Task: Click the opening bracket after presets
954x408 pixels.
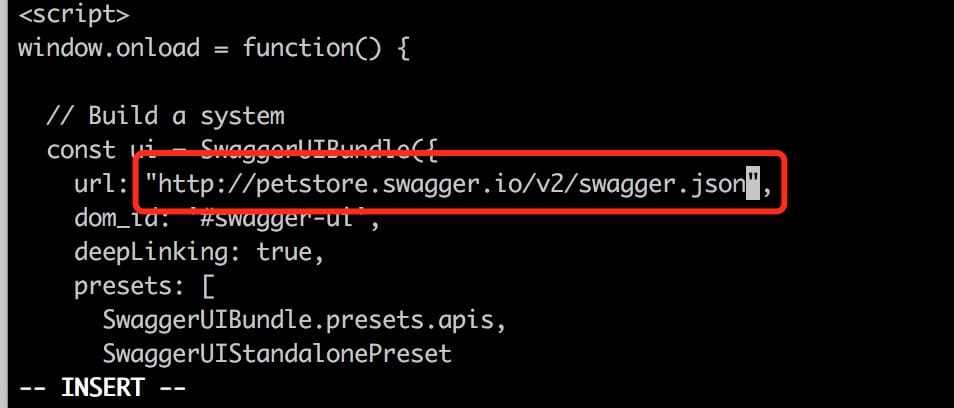Action: [x=207, y=286]
